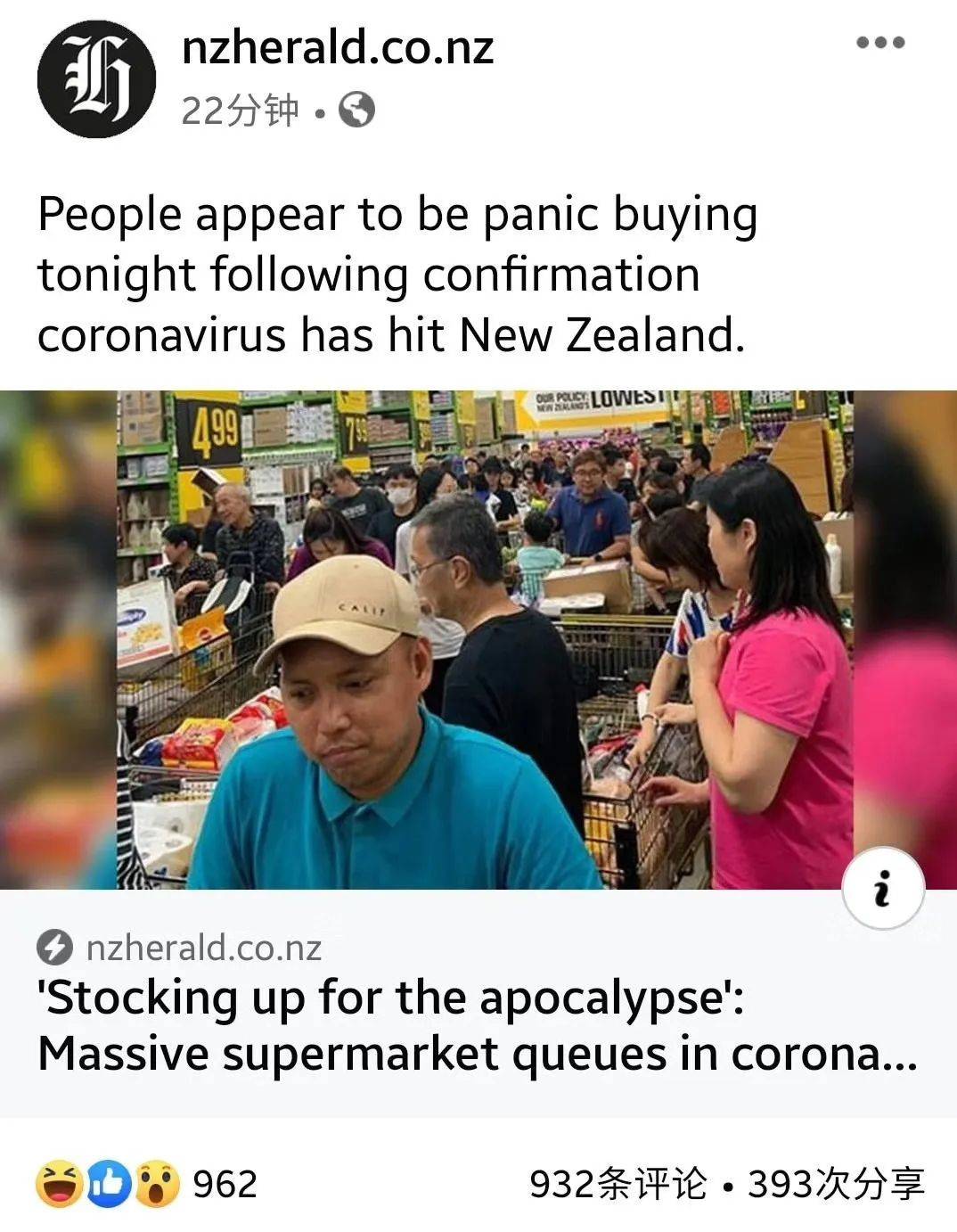This screenshot has width=957, height=1232.
Task: View the 962 reactions count
Action: (225, 1184)
